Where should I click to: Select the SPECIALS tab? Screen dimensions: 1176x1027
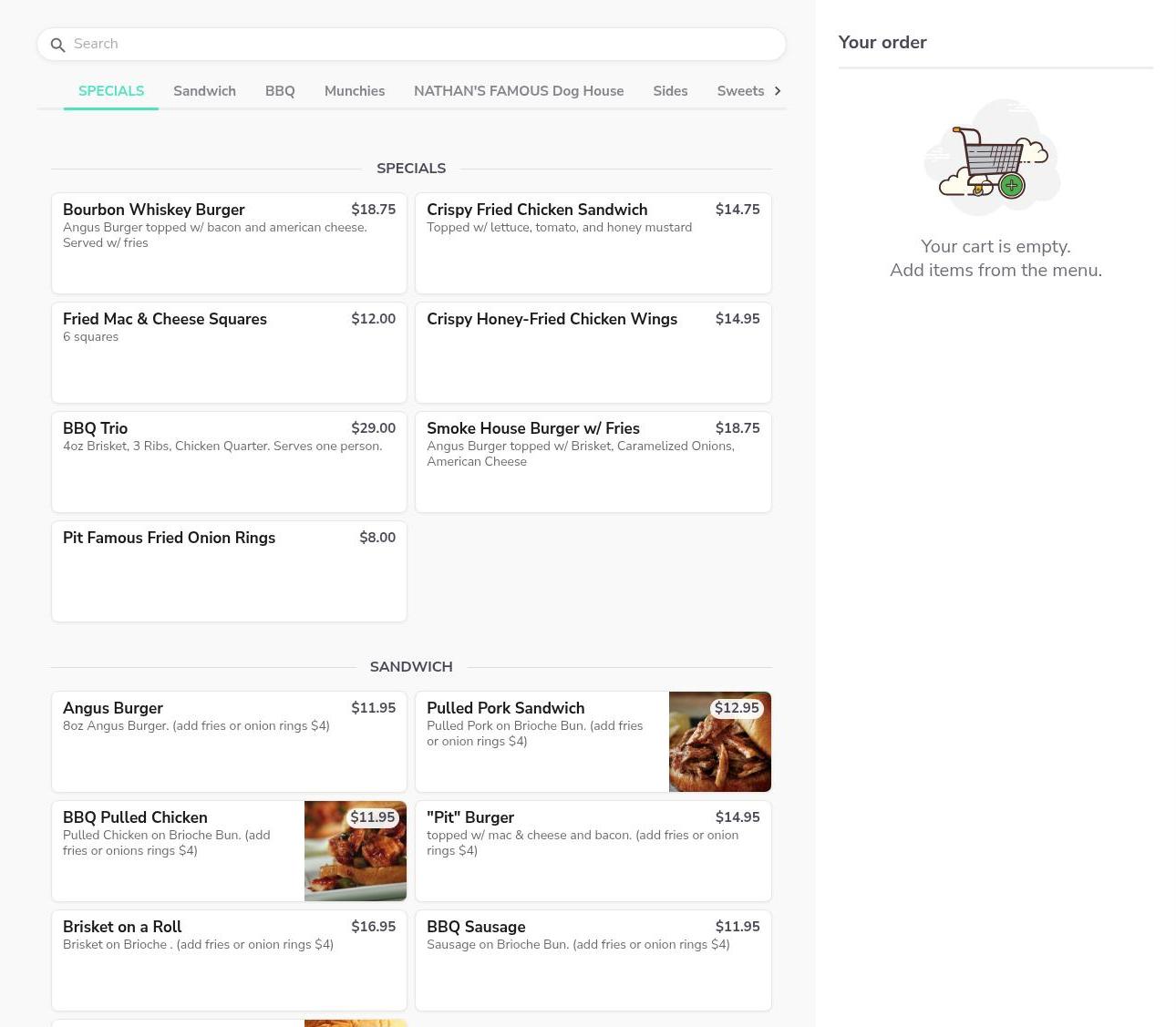(x=111, y=91)
